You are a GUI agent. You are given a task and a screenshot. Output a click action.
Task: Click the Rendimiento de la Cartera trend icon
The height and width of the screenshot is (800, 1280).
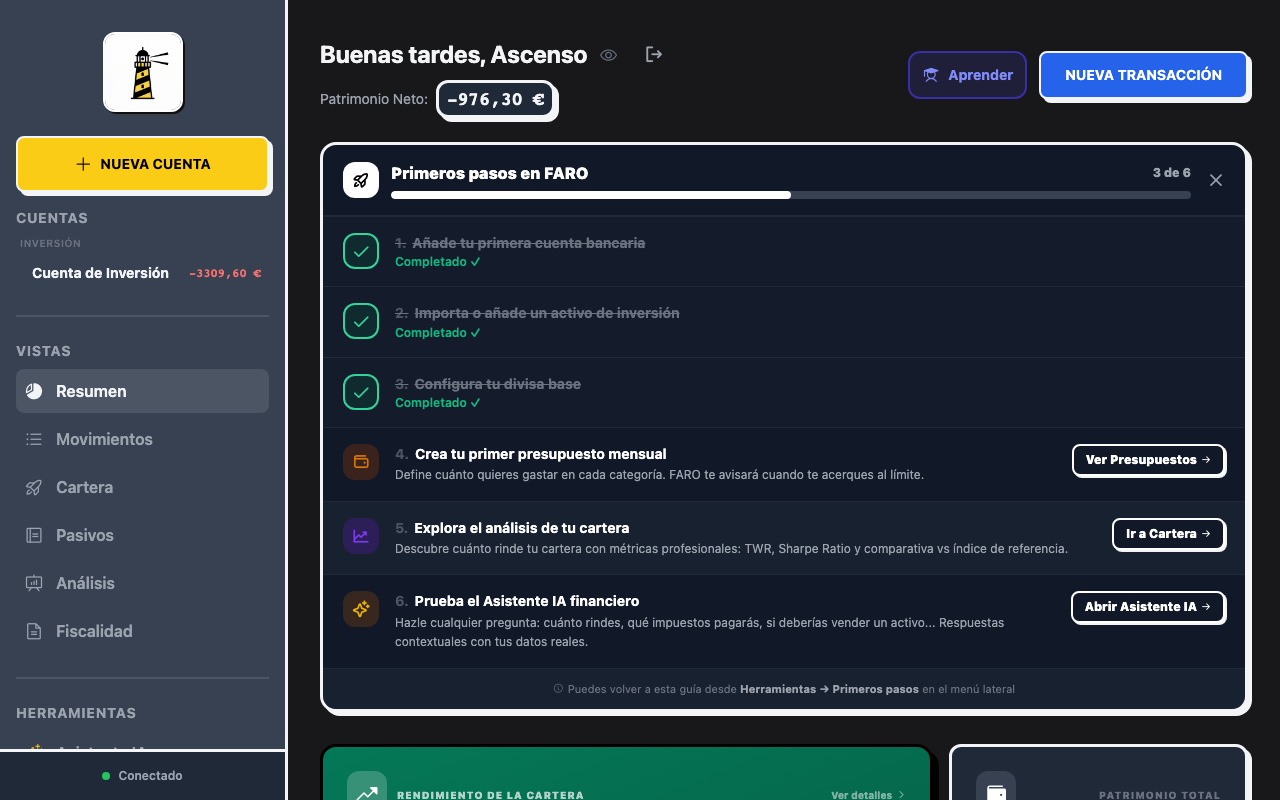pyautogui.click(x=367, y=792)
